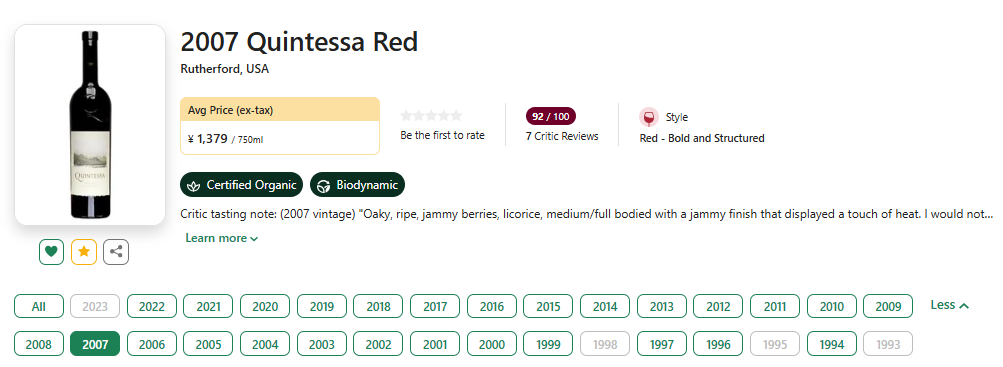Switch to the 2015 vintage
This screenshot has height=367, width=1003.
(548, 306)
